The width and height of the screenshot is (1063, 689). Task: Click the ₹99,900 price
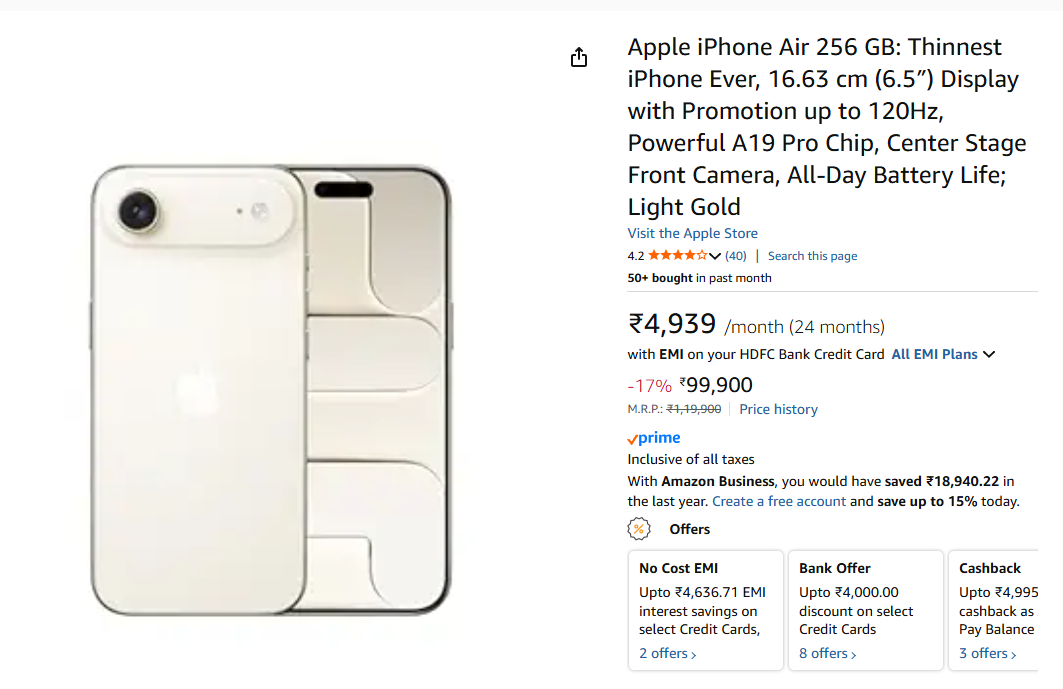click(716, 385)
